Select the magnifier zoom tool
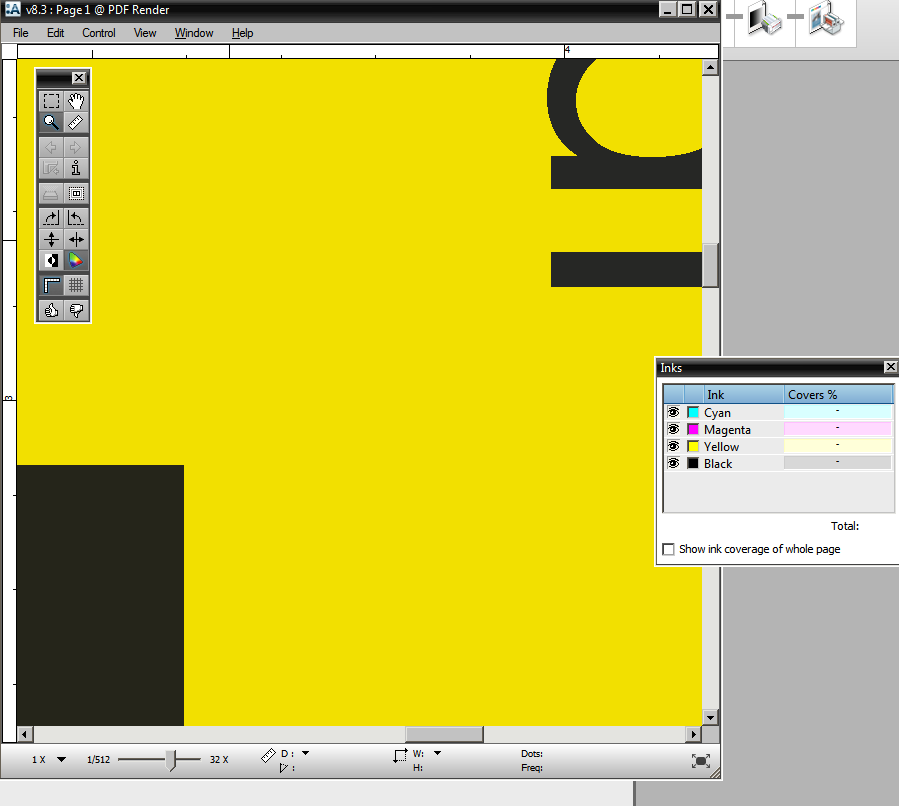The width and height of the screenshot is (899, 806). pos(51,123)
